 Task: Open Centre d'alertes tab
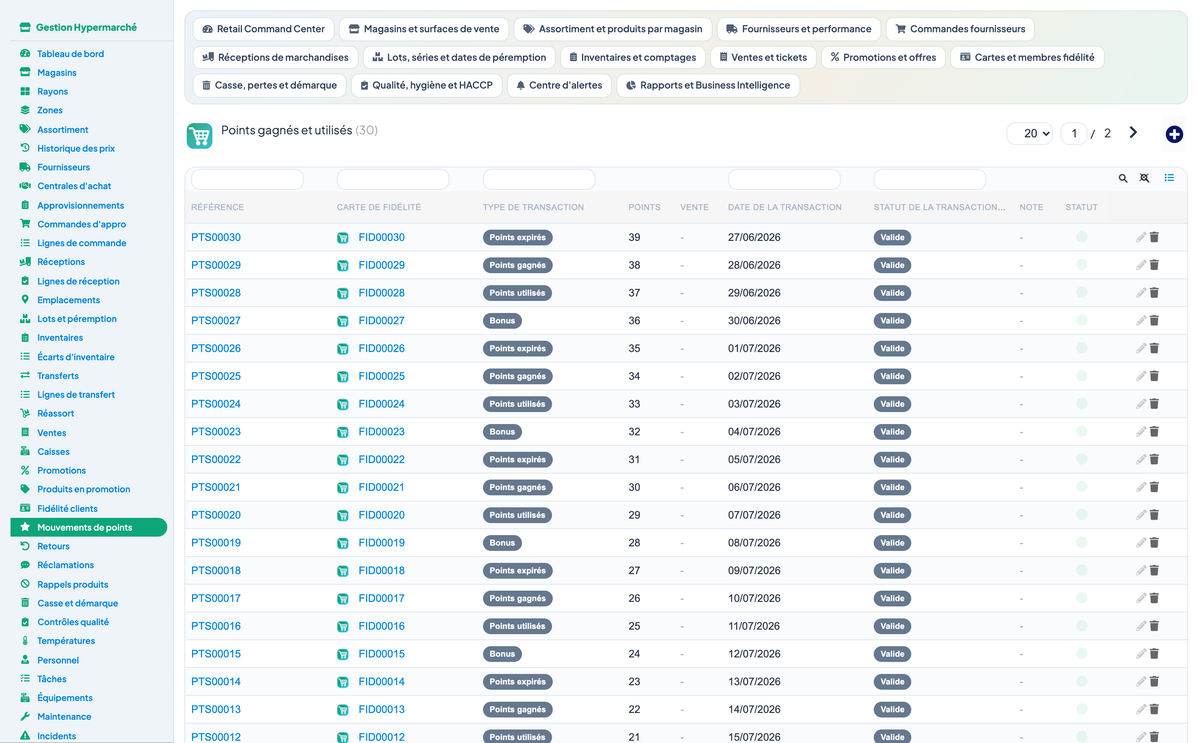(559, 85)
